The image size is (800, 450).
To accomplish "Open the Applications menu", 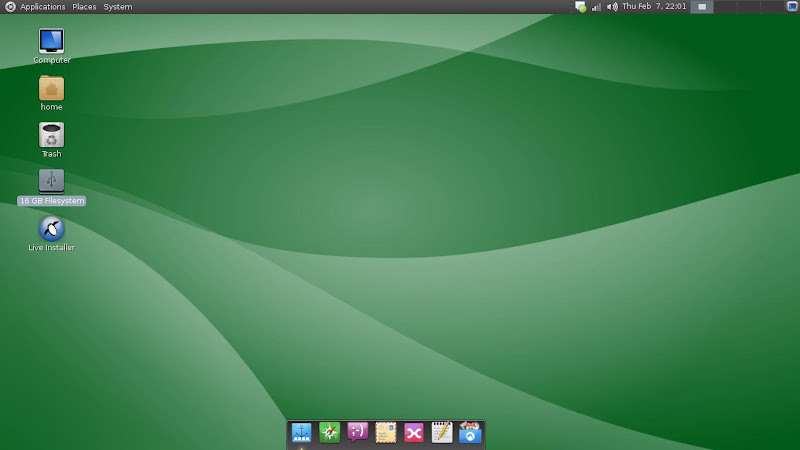I will 42,7.
